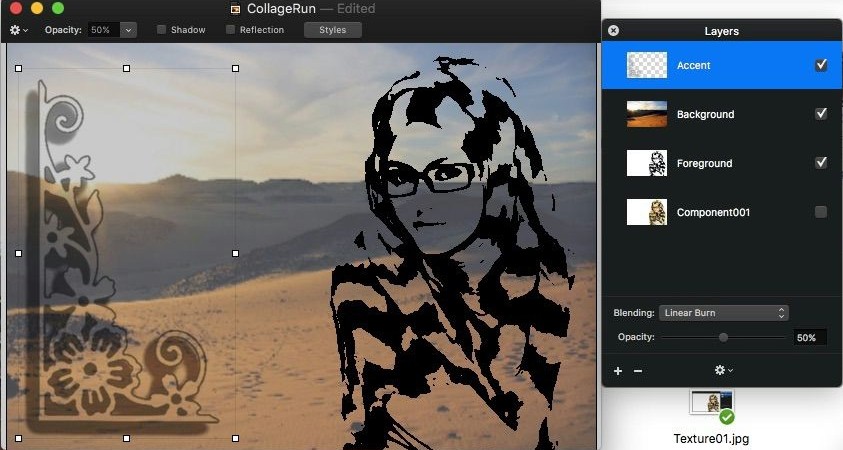Remove layer with minus icon
The image size is (843, 450).
638,370
